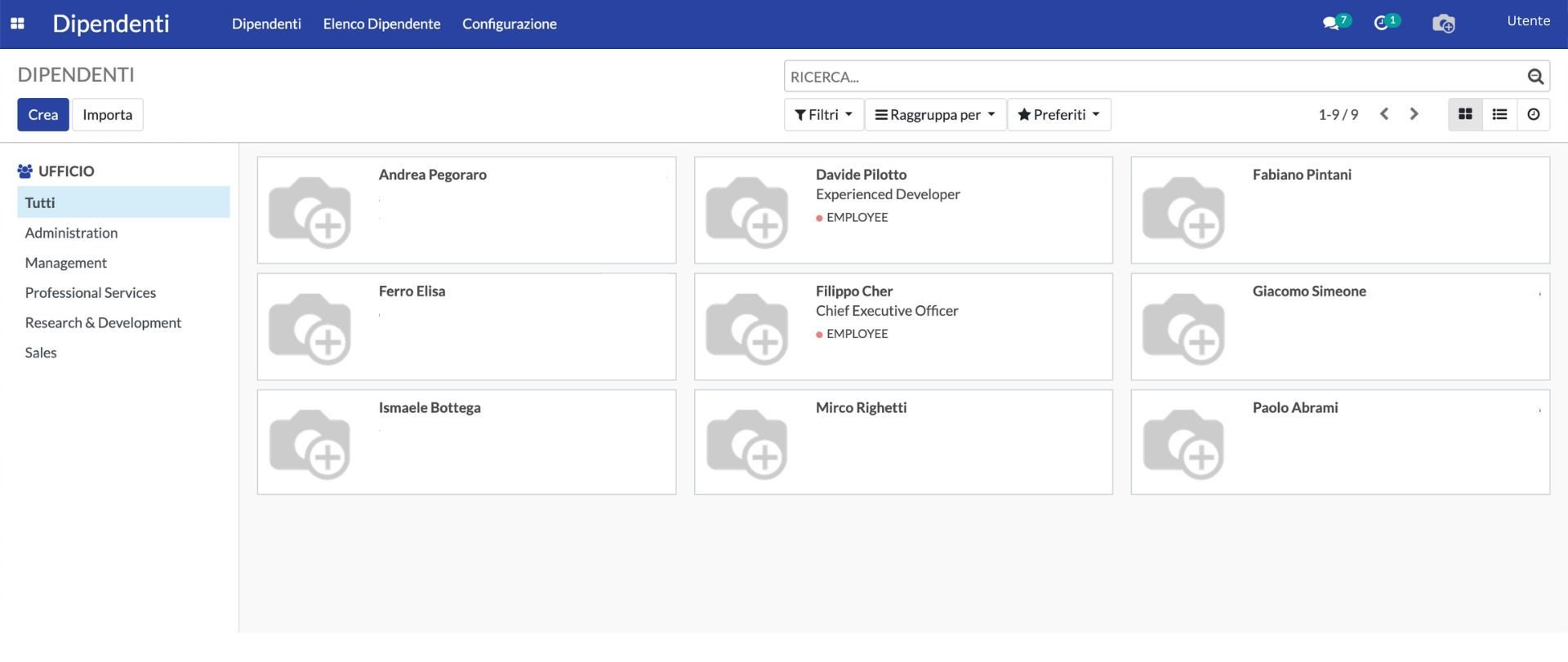
Task: Click the camera icon in top bar
Action: (1443, 24)
